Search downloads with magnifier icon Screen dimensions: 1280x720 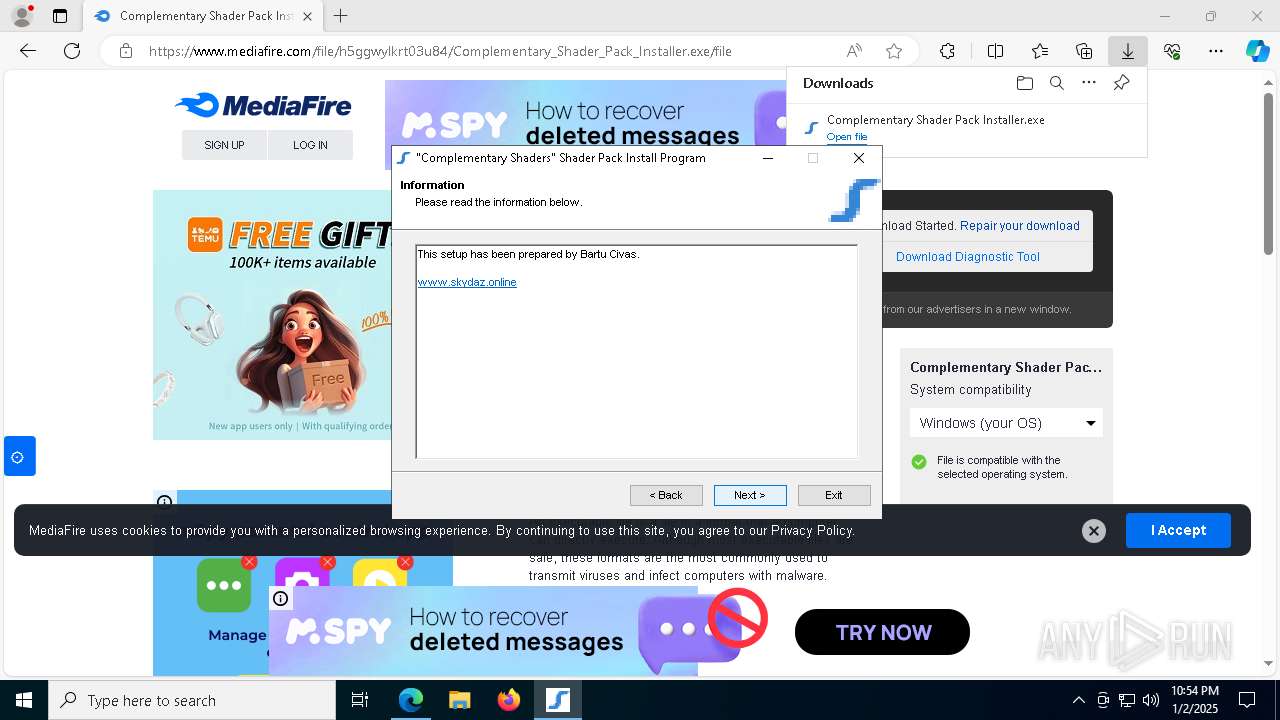click(1056, 83)
